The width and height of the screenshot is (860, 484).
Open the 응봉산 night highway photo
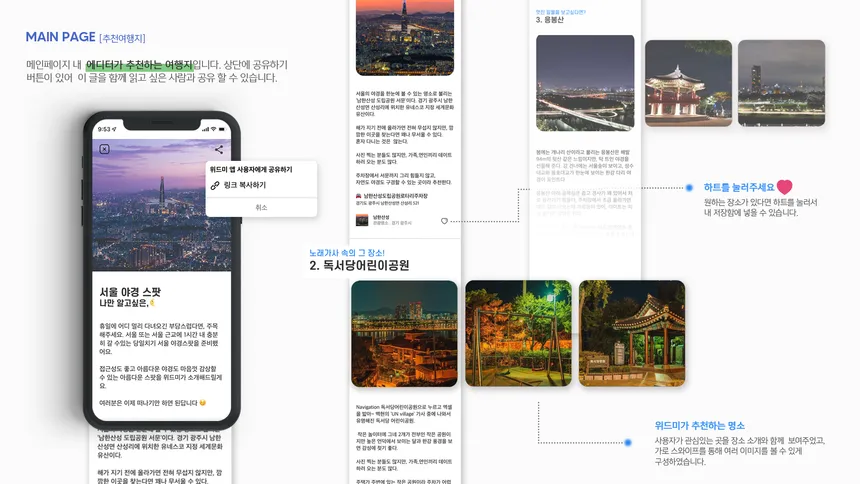coord(585,83)
